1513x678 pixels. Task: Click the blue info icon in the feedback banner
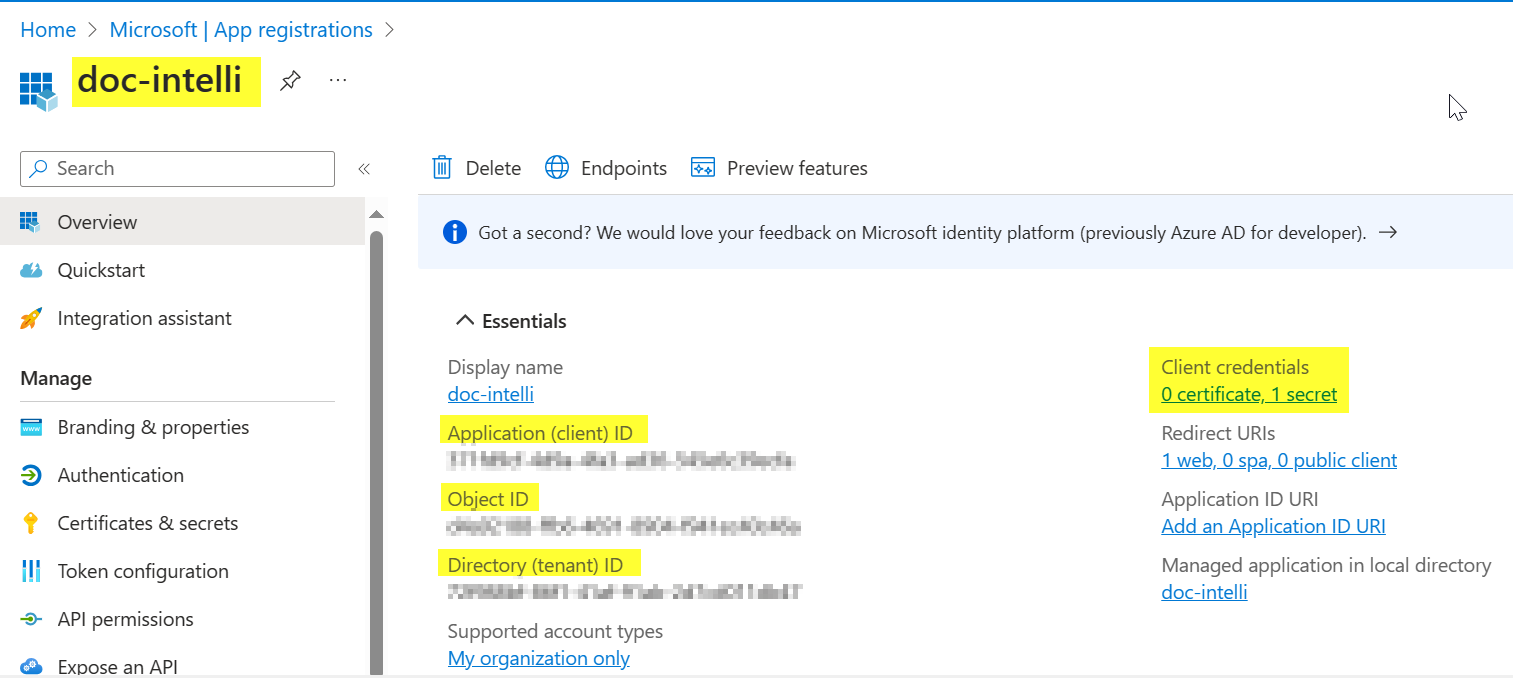tap(454, 233)
